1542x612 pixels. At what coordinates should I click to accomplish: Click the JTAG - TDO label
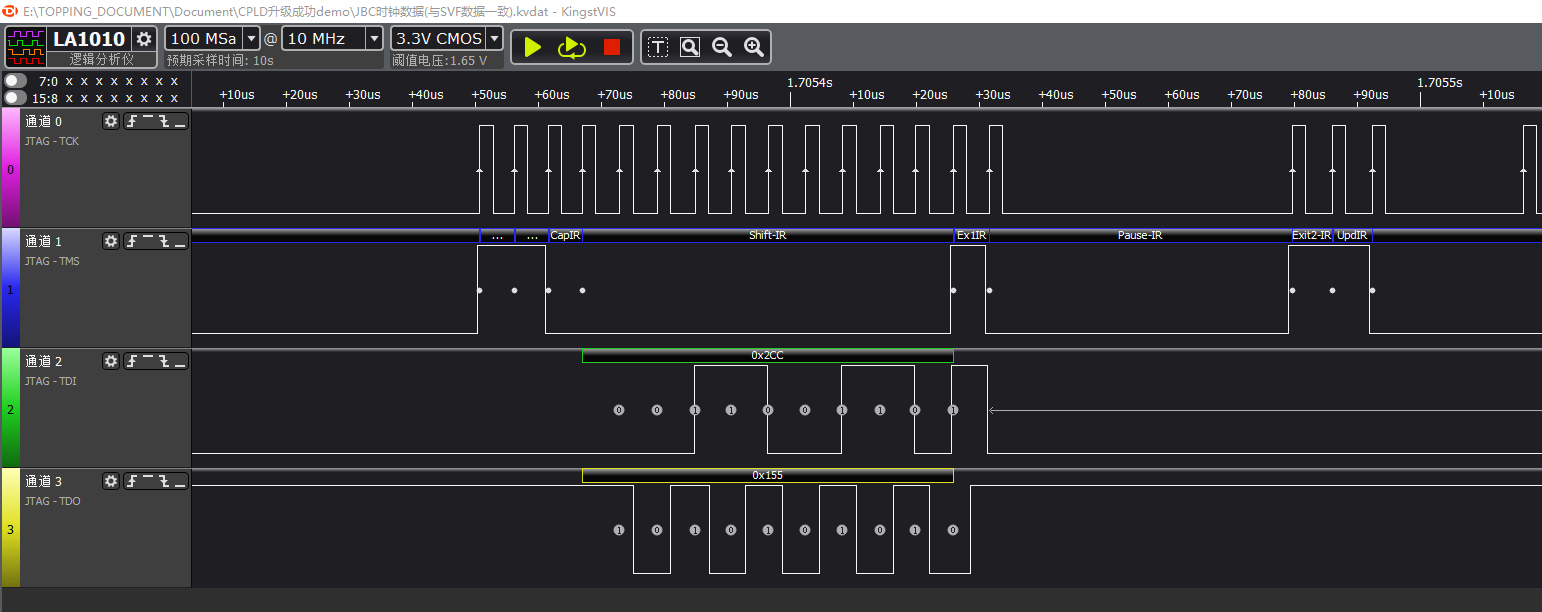53,501
